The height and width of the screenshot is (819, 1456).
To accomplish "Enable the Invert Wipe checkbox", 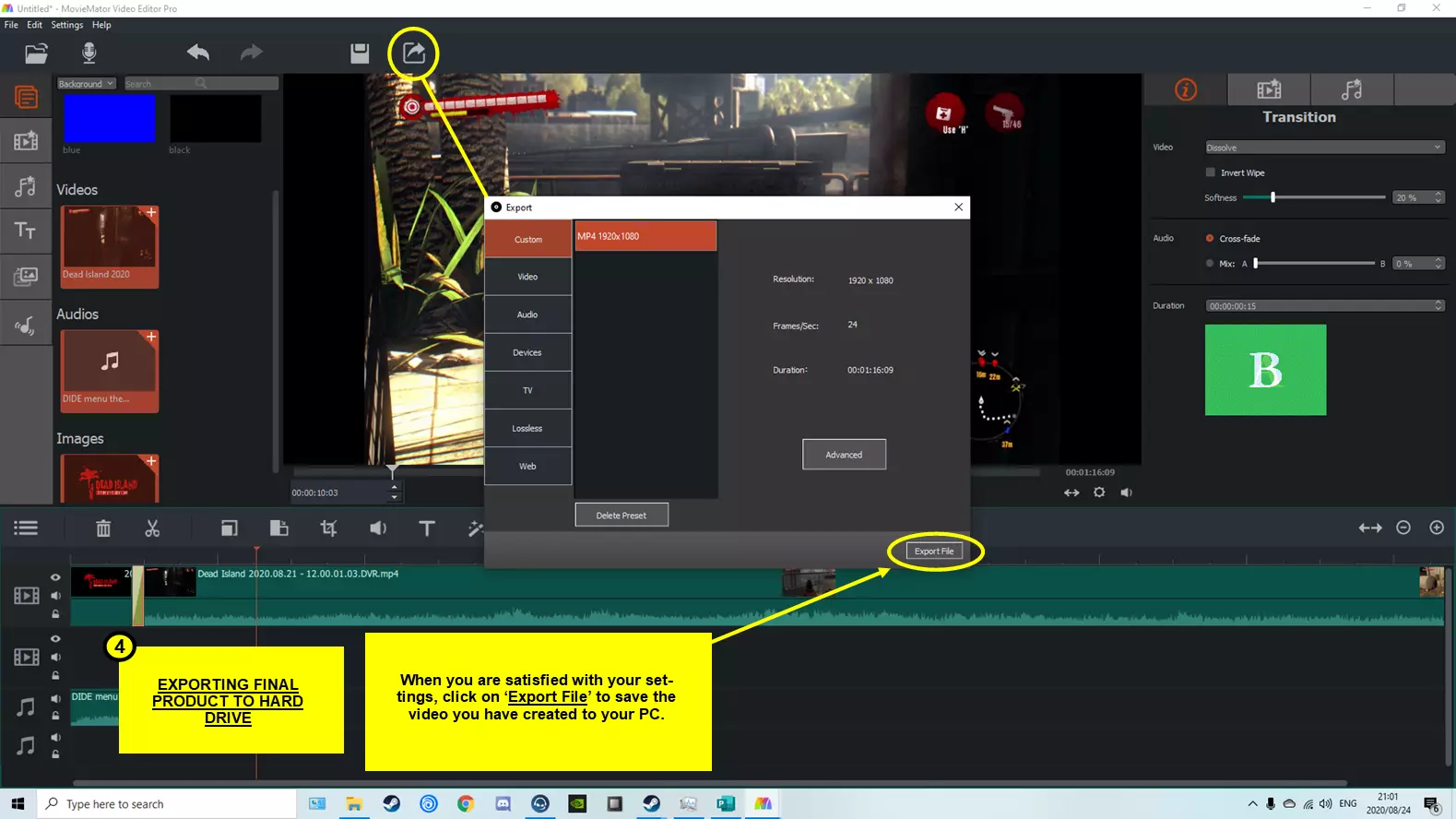I will pyautogui.click(x=1211, y=172).
